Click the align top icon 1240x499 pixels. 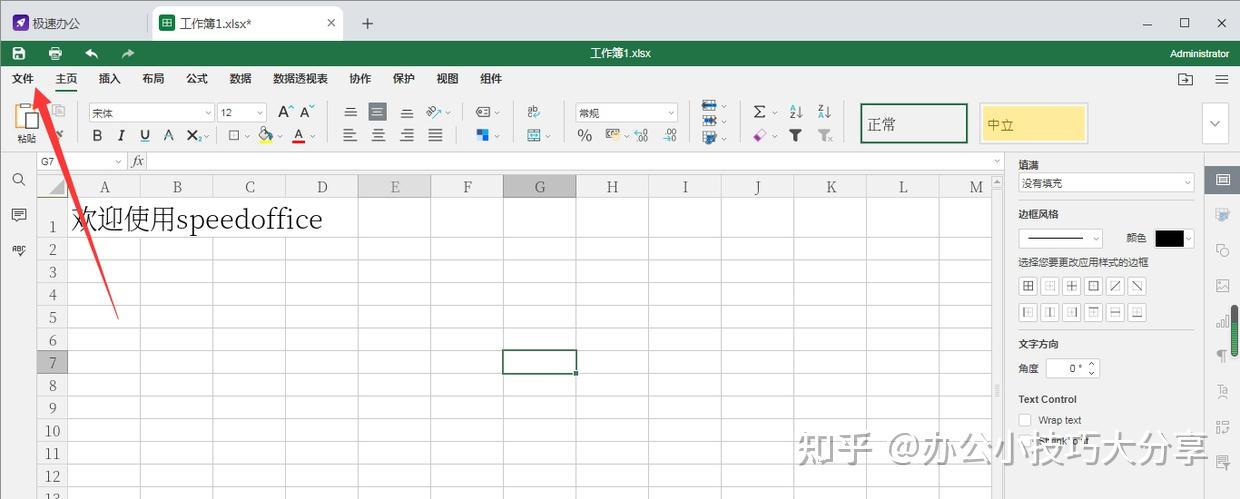click(350, 112)
